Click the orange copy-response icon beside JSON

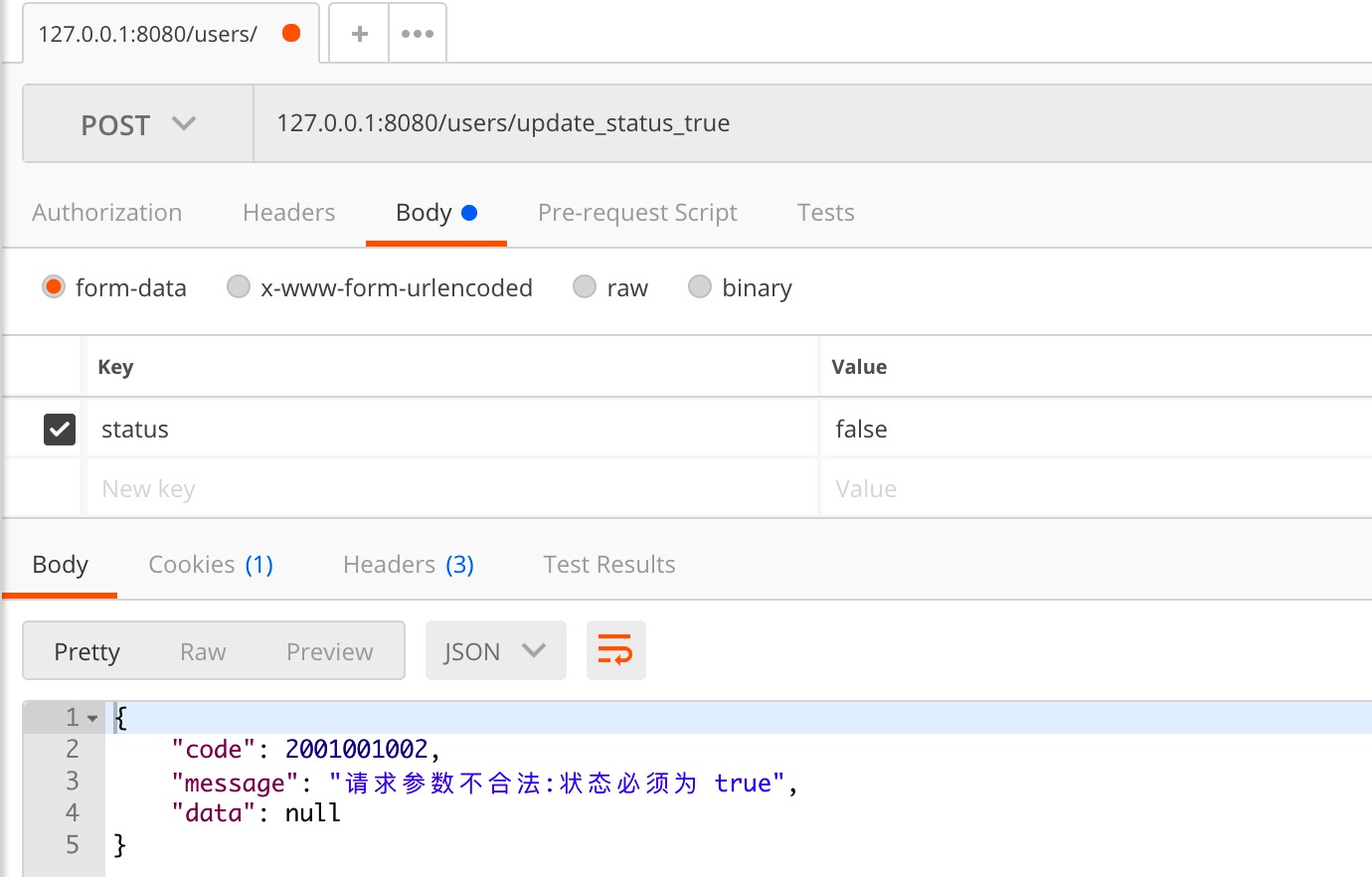tap(615, 650)
